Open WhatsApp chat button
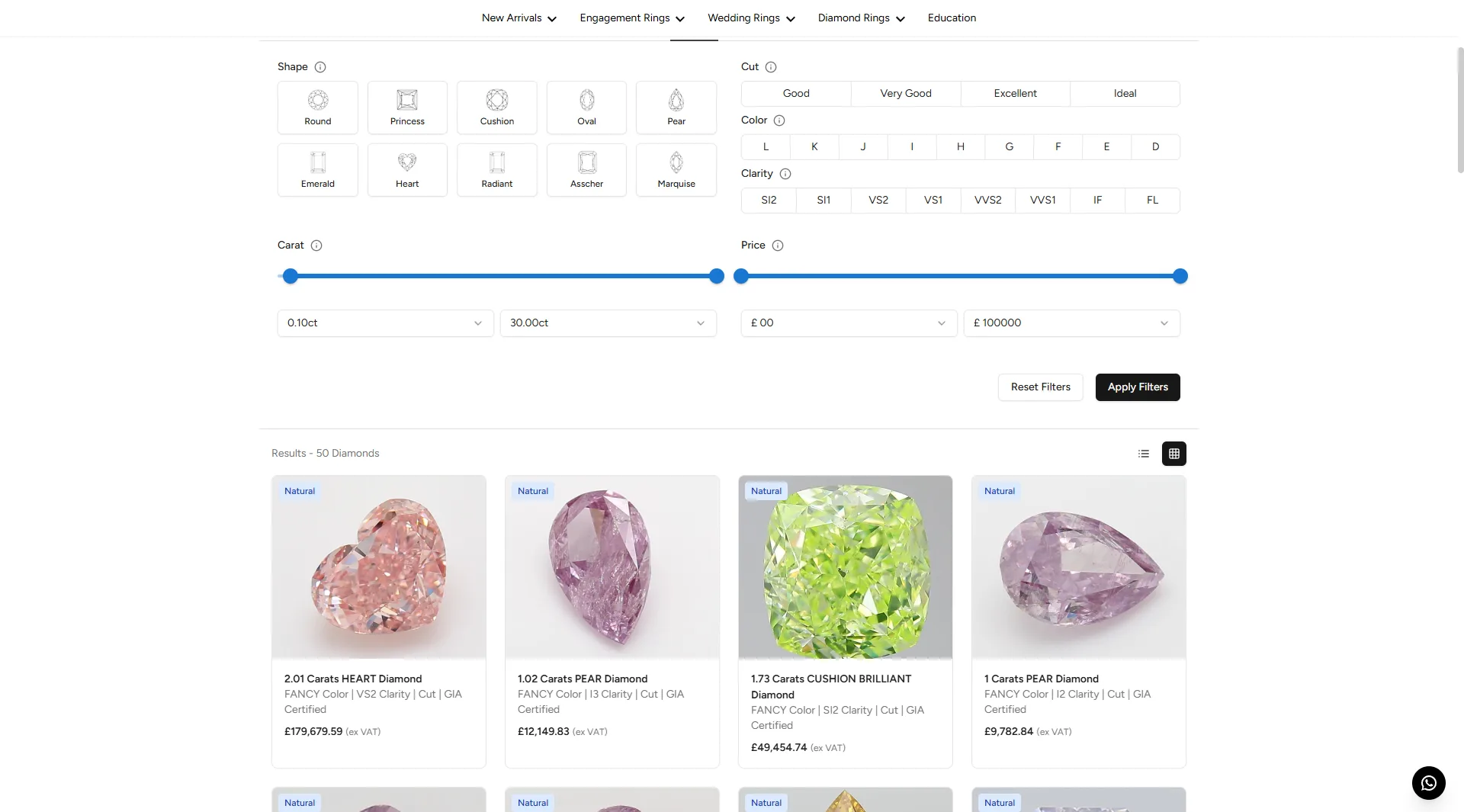 click(1428, 783)
